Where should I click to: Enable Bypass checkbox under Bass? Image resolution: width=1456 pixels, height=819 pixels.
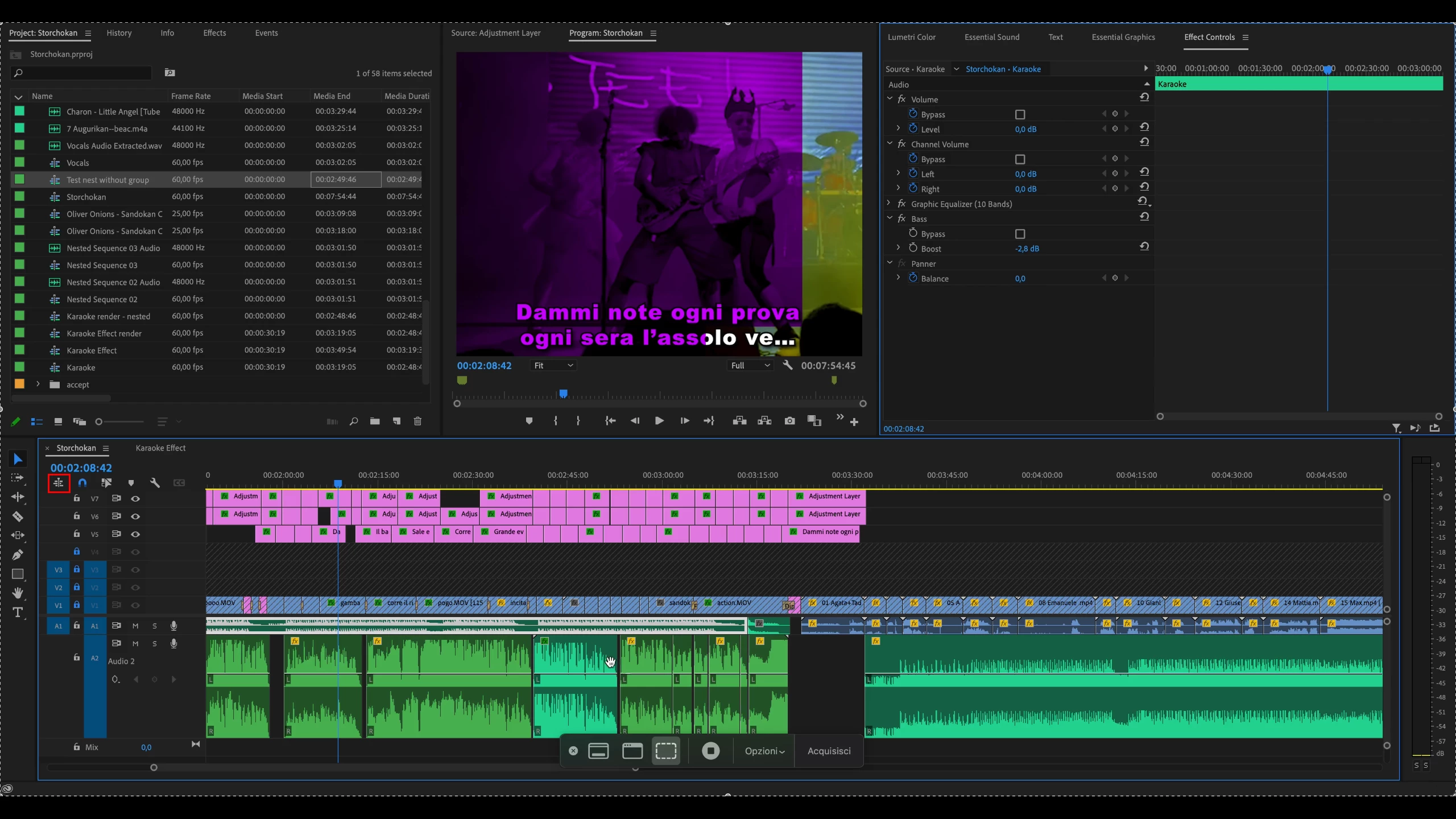tap(1020, 234)
